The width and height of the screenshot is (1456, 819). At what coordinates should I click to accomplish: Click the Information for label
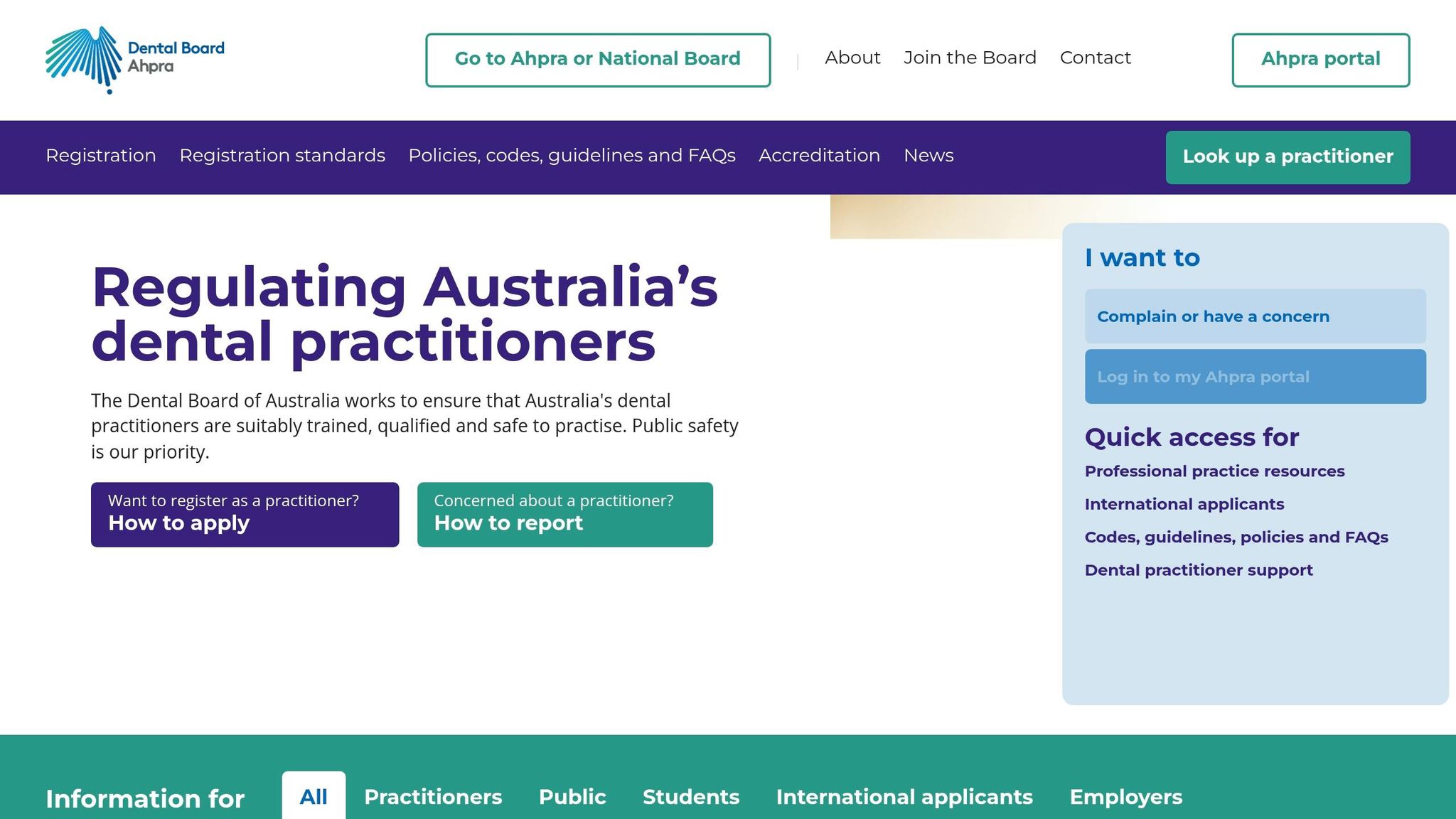point(145,798)
